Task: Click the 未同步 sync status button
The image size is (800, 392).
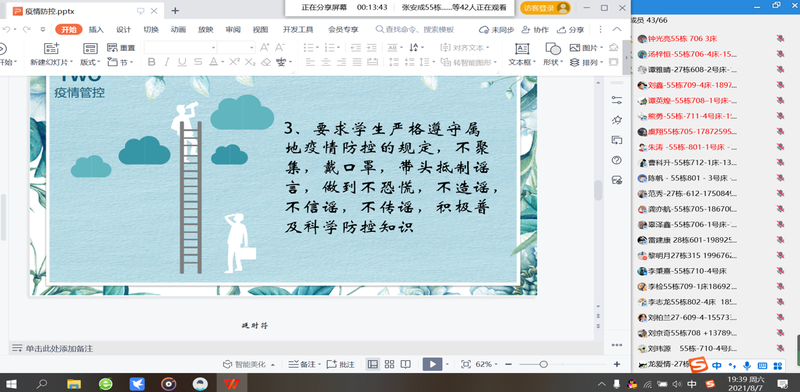Action: coord(496,30)
